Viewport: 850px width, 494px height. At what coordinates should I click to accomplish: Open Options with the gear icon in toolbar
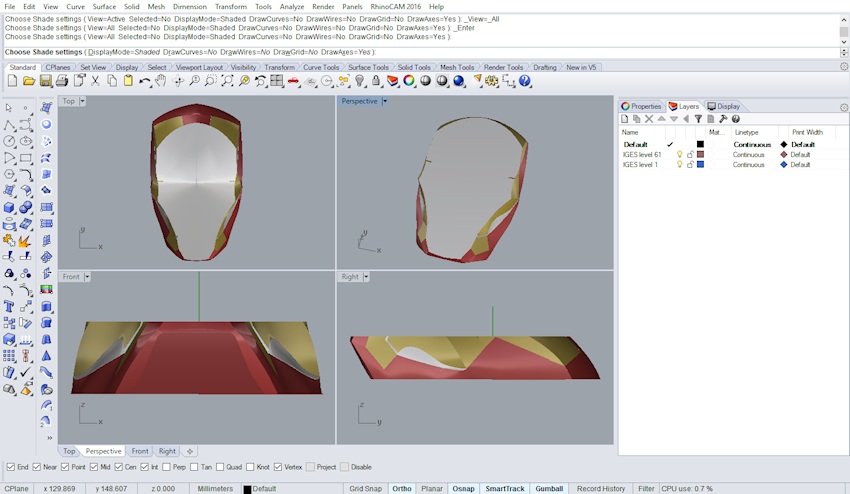point(492,81)
